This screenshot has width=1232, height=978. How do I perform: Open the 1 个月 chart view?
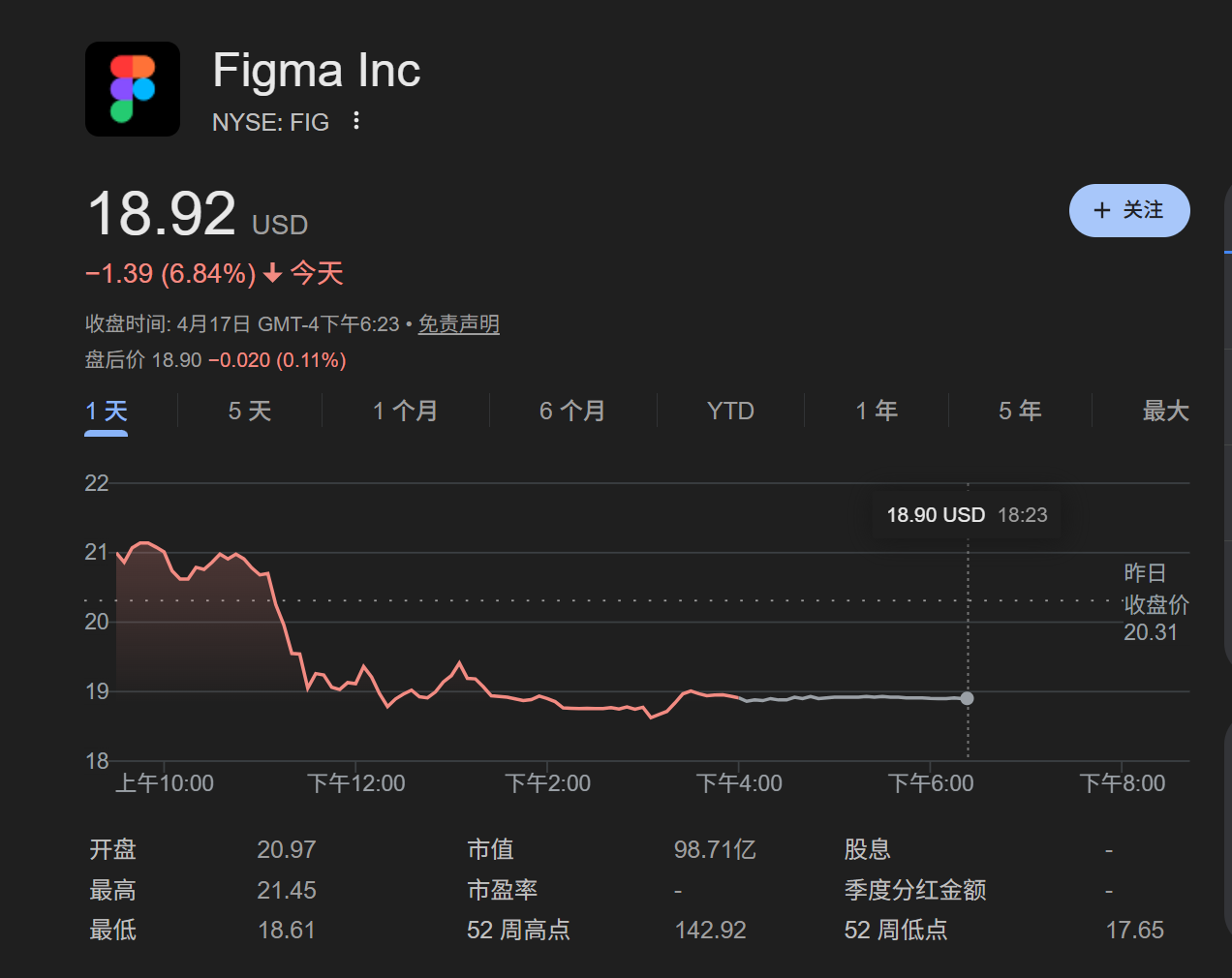click(x=405, y=411)
